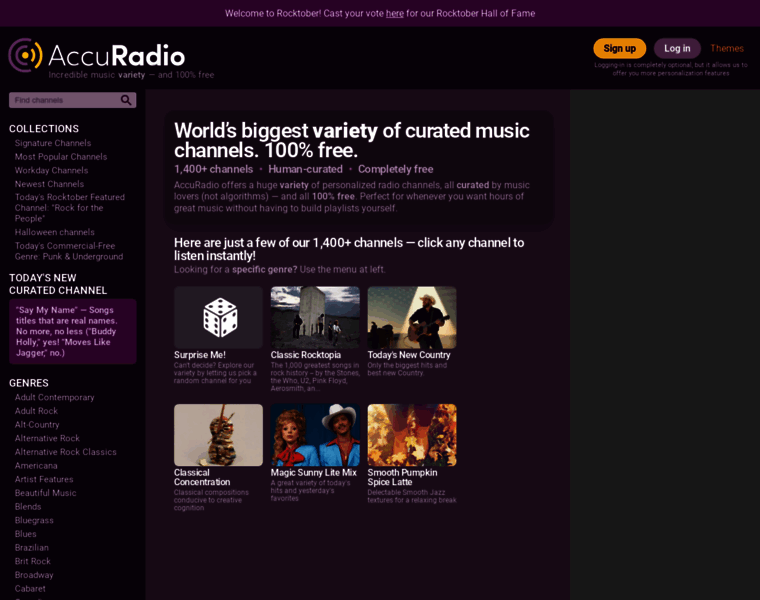Click 'Human-curated' text

point(305,169)
